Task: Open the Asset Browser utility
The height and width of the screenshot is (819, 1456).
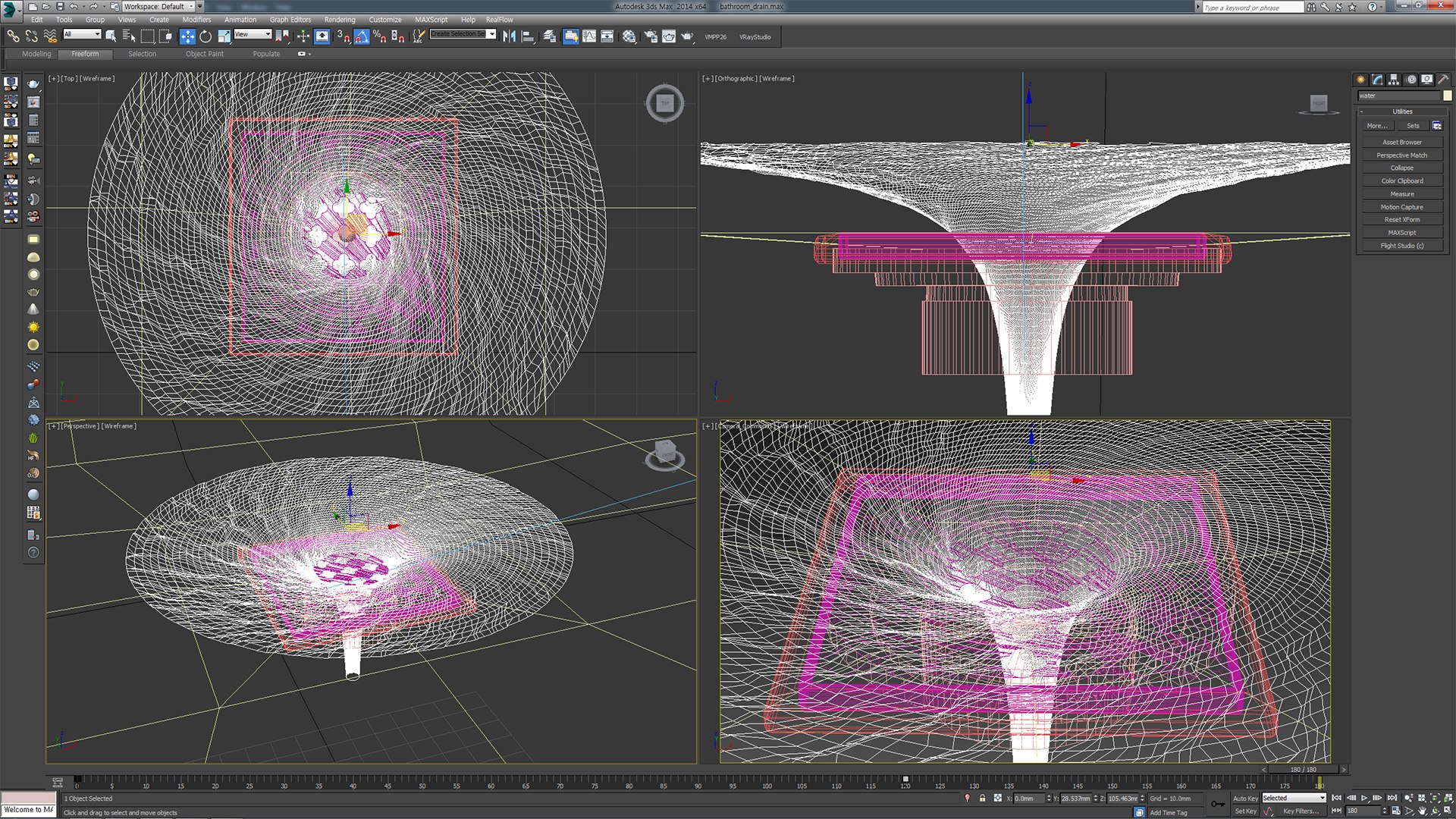Action: pyautogui.click(x=1401, y=143)
